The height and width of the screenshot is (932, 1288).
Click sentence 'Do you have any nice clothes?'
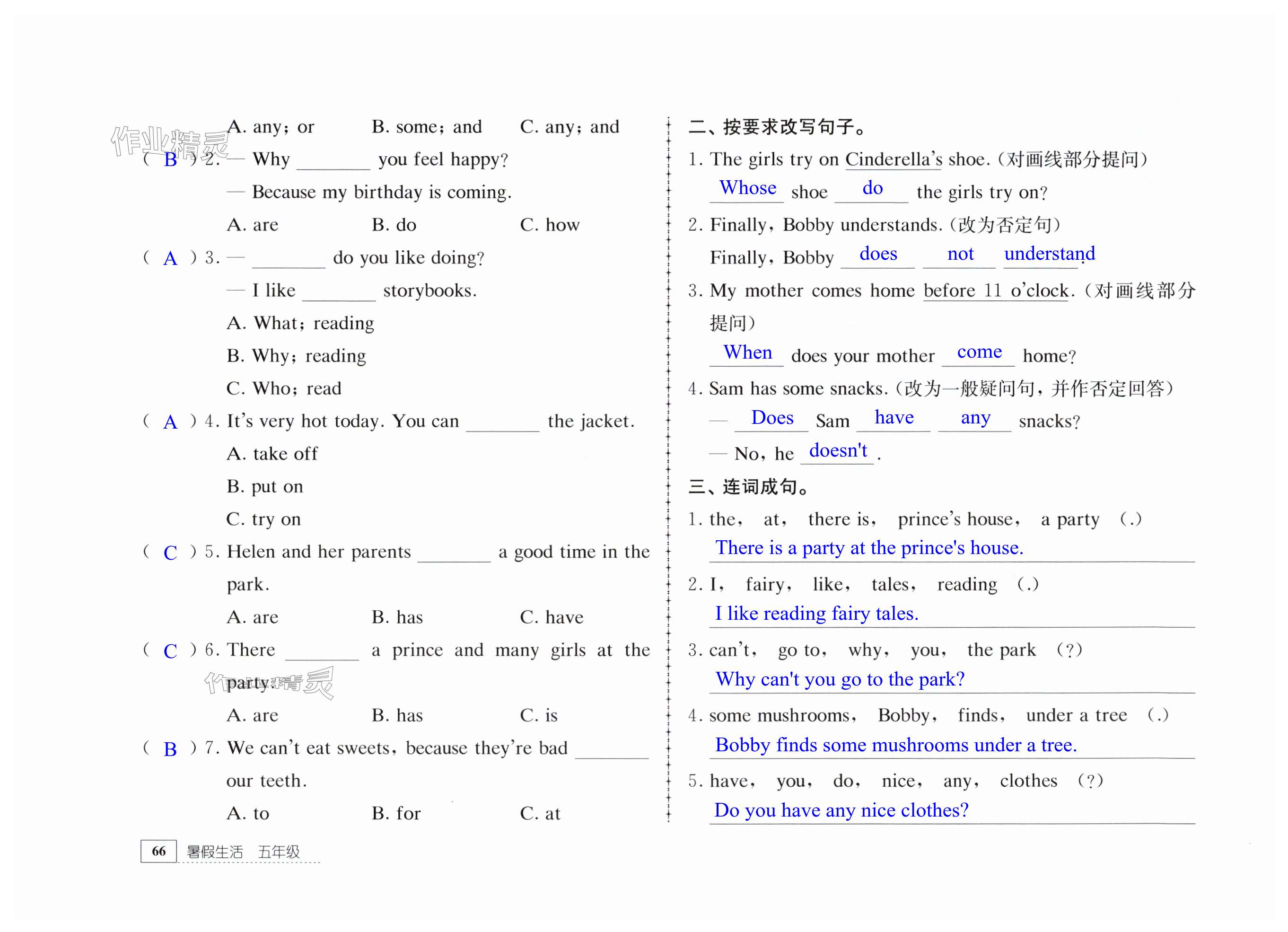[841, 810]
